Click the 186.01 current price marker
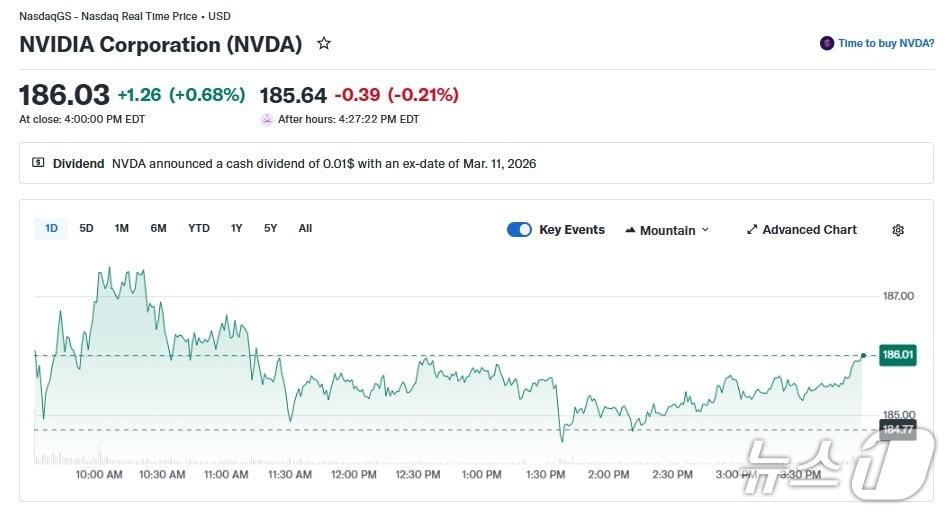This screenshot has width=950, height=515. (897, 355)
